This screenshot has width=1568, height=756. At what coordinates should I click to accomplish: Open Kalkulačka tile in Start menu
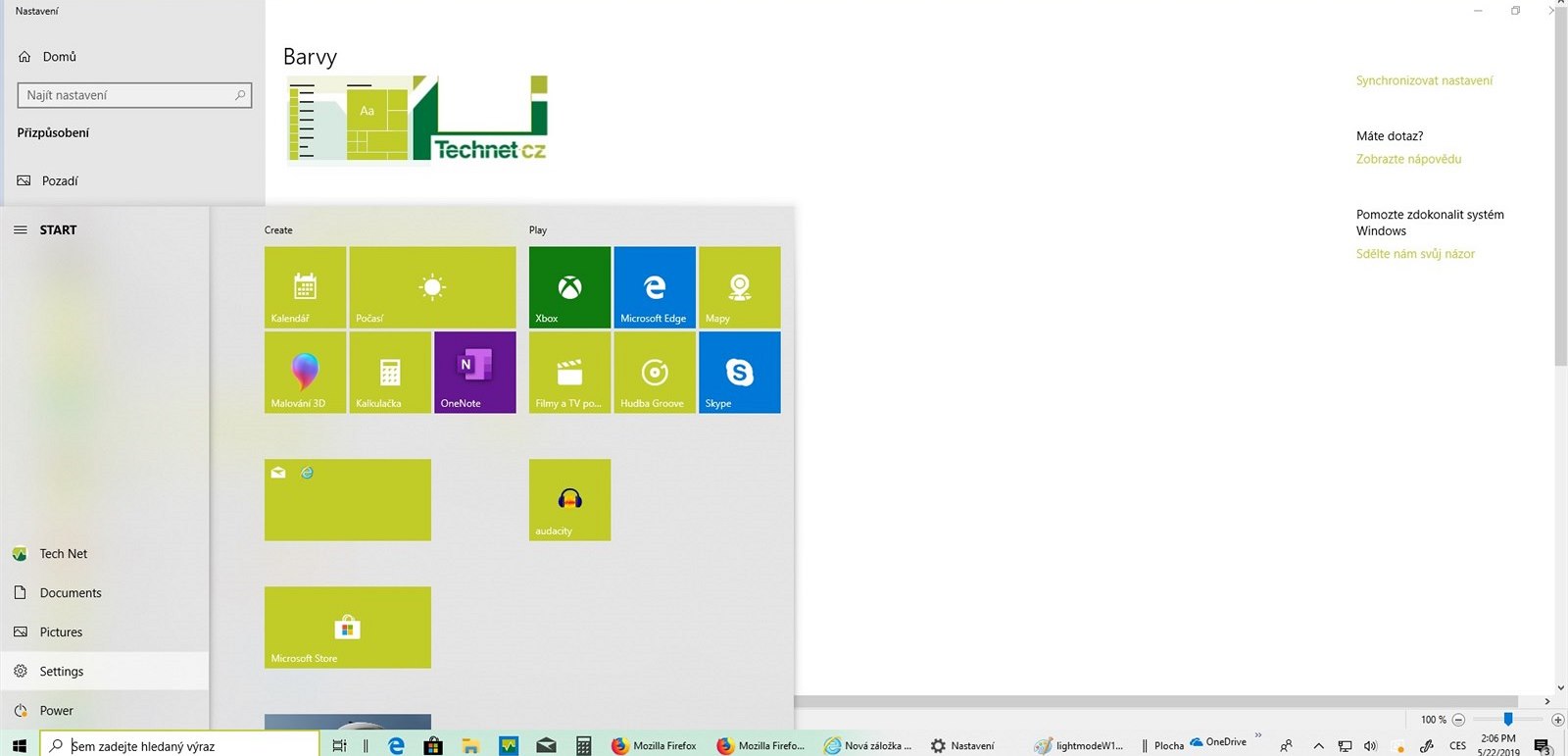click(x=390, y=373)
